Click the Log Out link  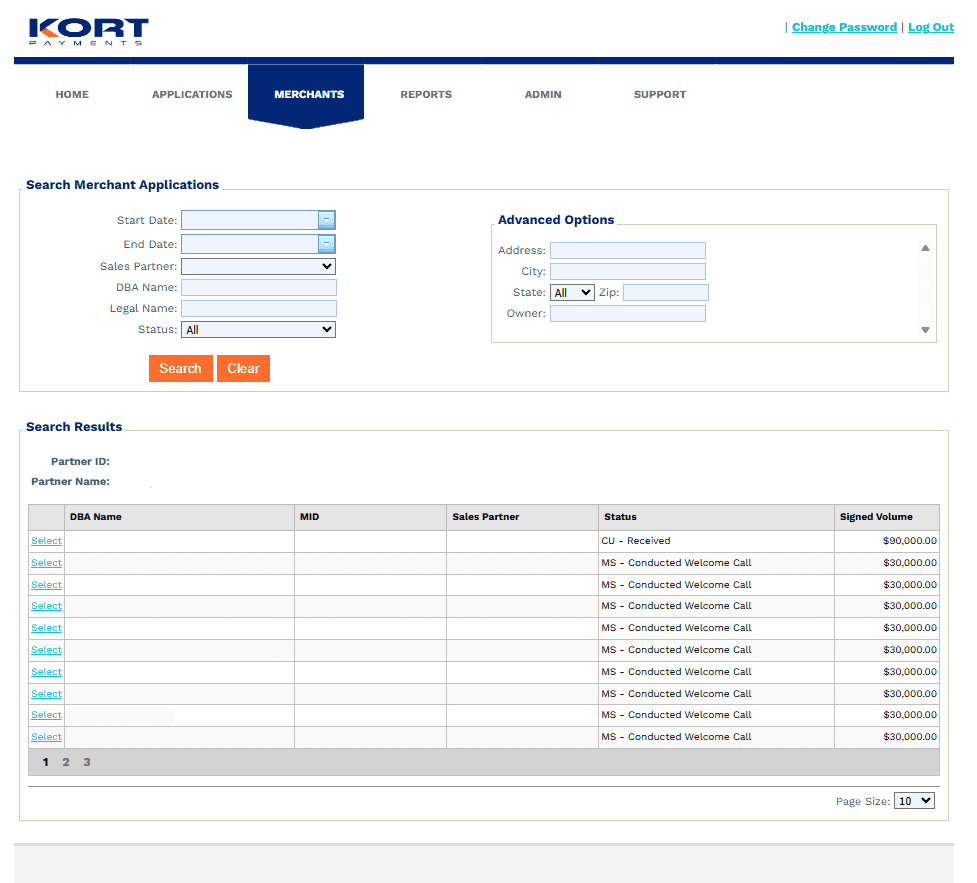[931, 27]
